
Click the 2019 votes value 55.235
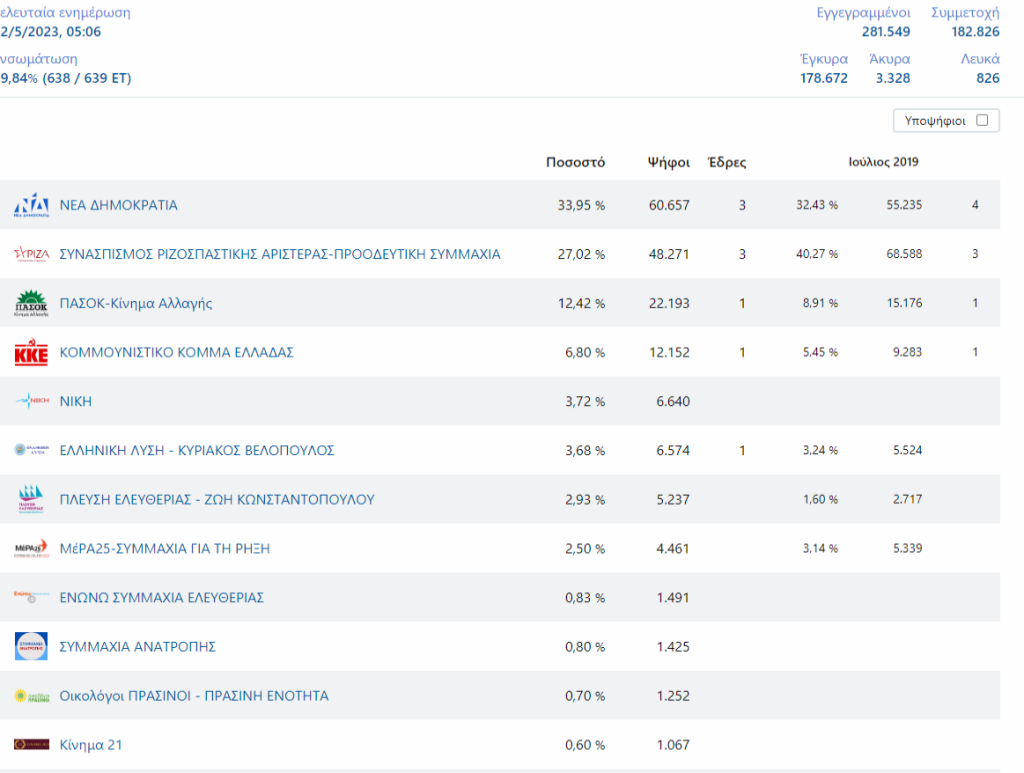pos(904,205)
